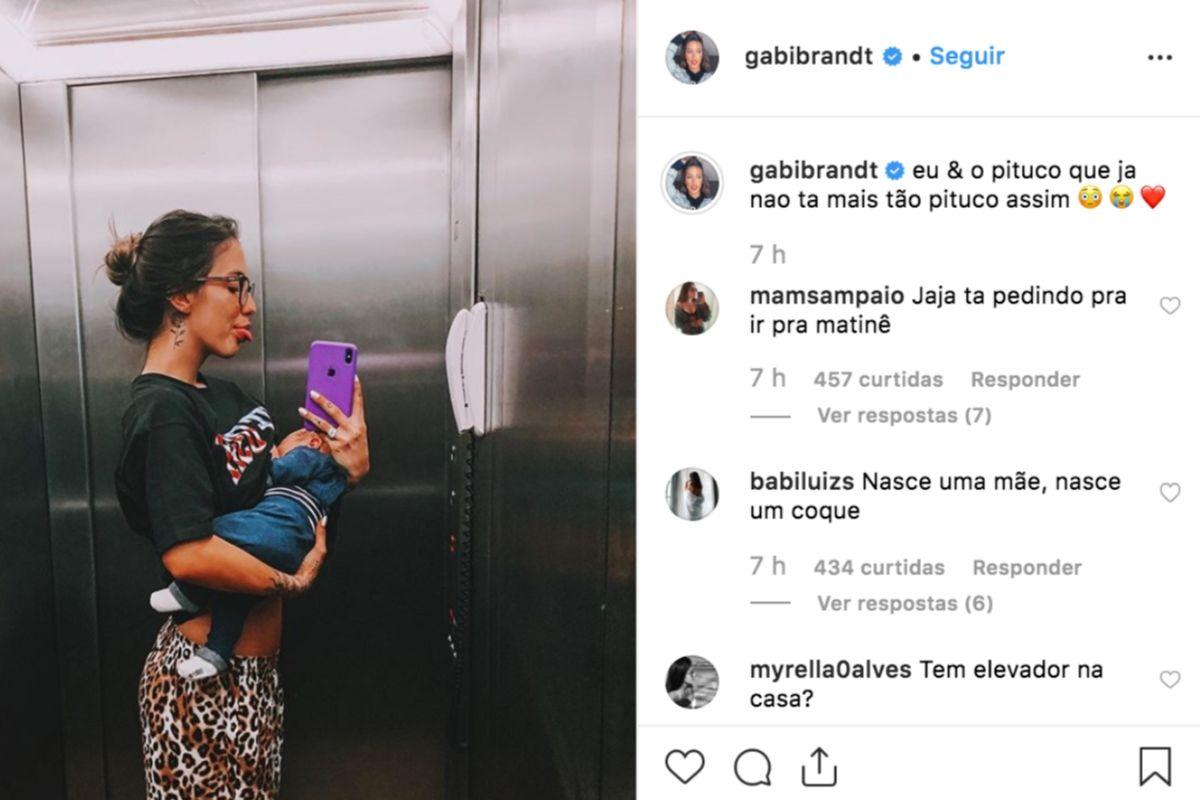Share the post using share icon
1200x800 pixels.
click(819, 767)
